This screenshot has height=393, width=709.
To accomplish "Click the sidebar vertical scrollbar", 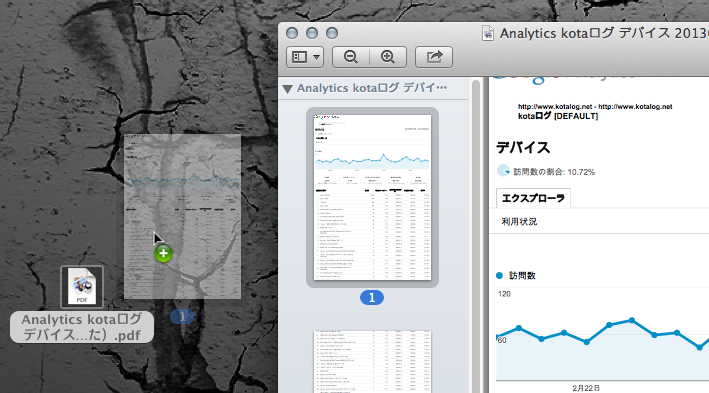I will (x=475, y=235).
